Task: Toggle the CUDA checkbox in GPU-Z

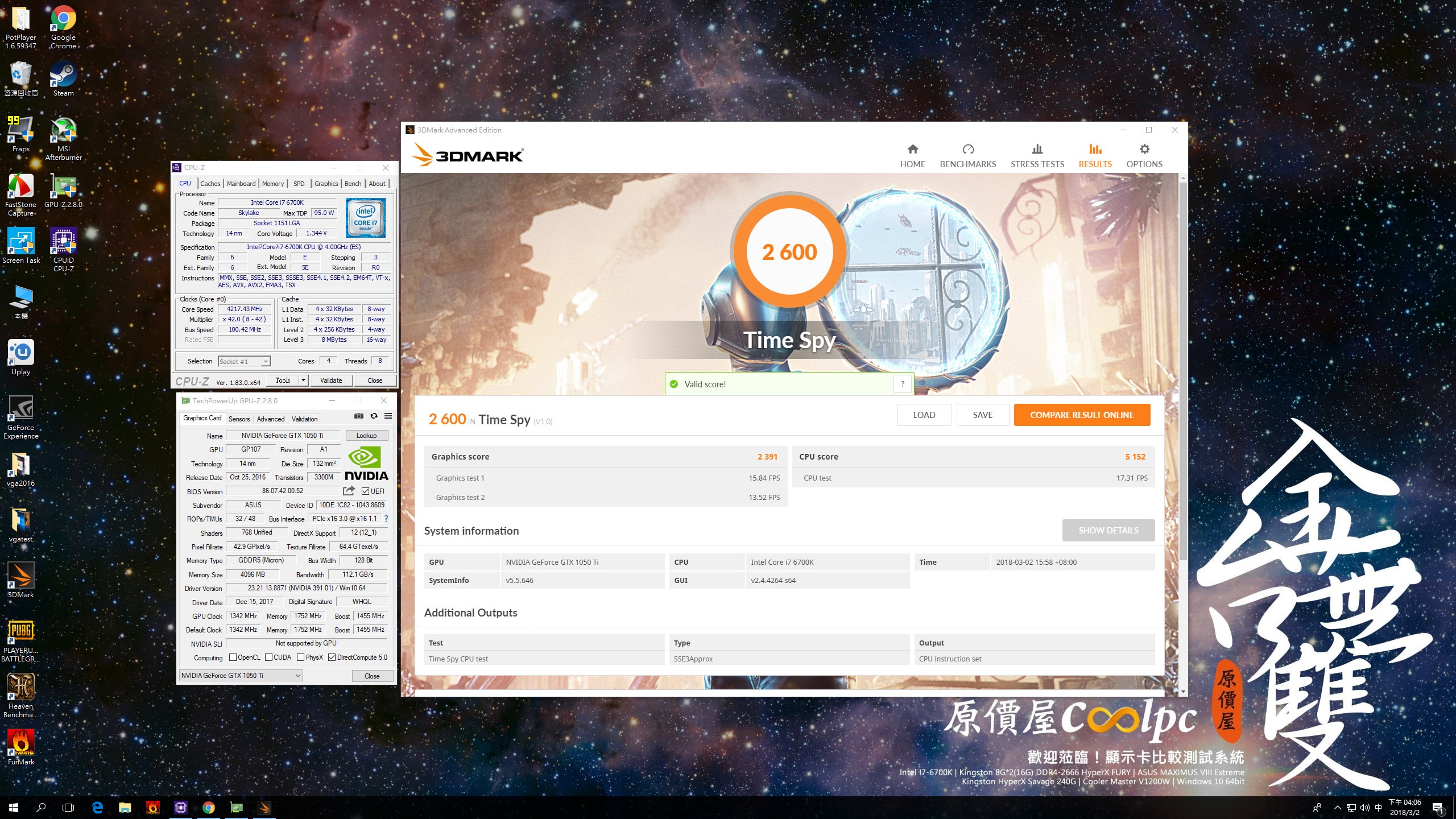Action: click(x=268, y=657)
